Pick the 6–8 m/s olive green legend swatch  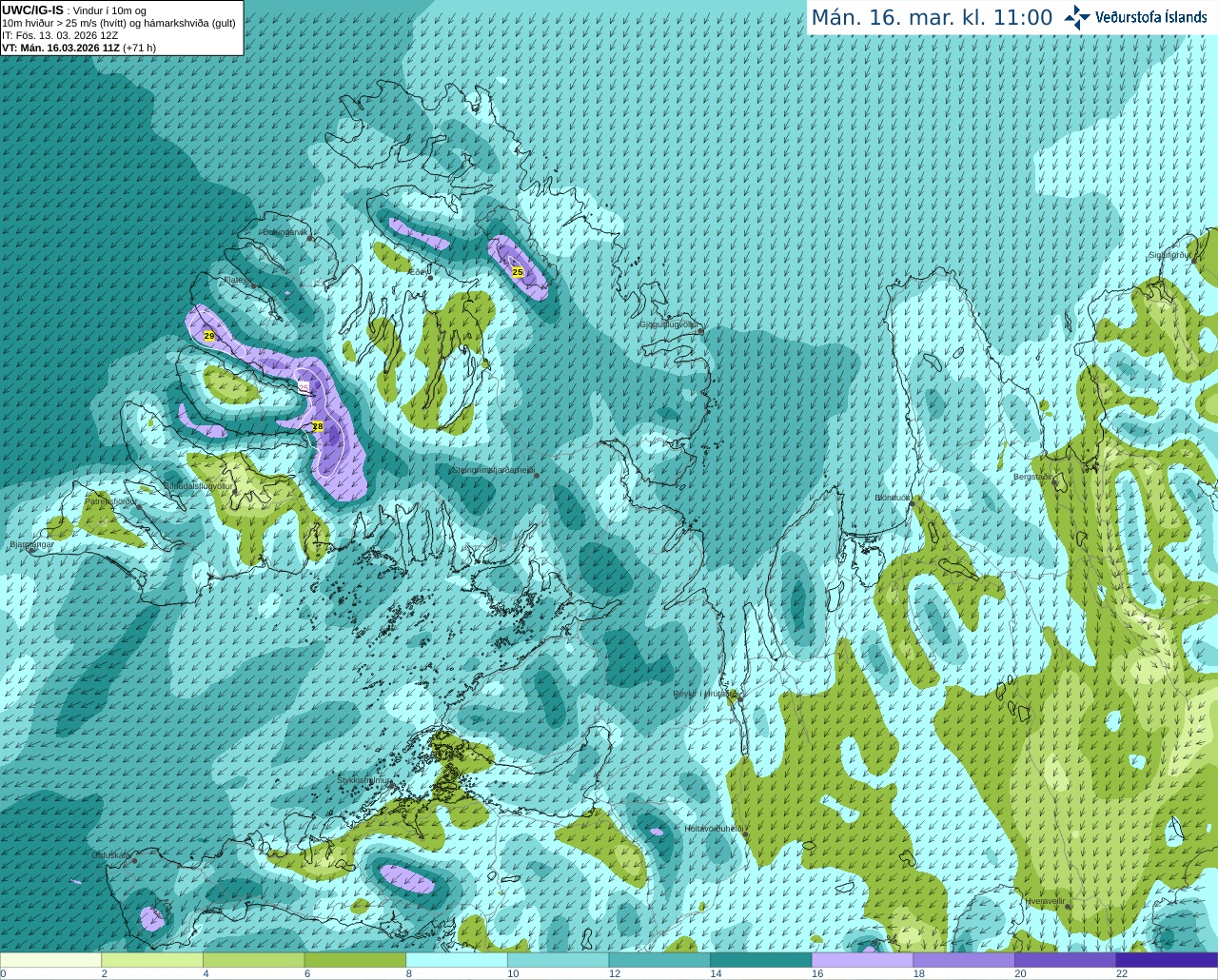pos(355,960)
